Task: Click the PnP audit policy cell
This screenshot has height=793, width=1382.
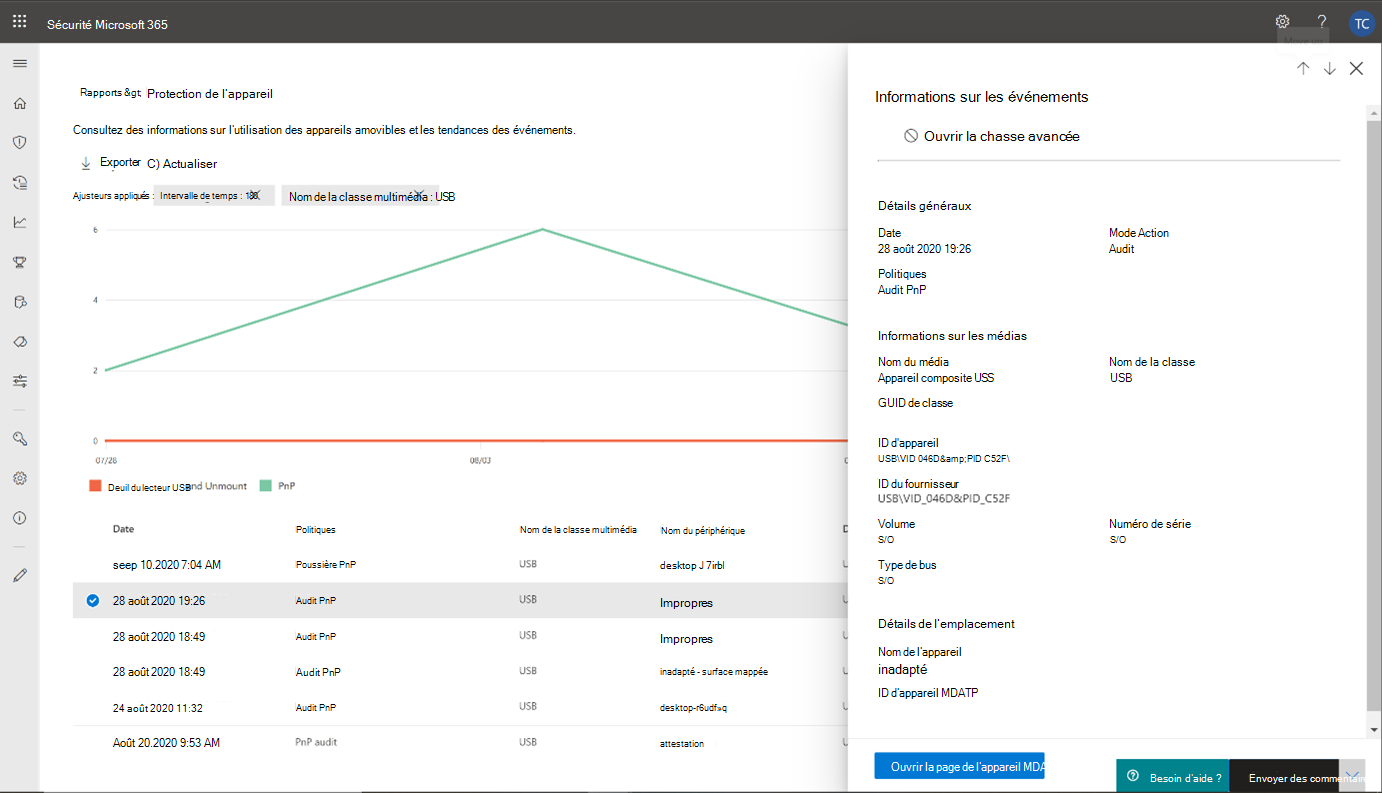Action: tap(317, 743)
